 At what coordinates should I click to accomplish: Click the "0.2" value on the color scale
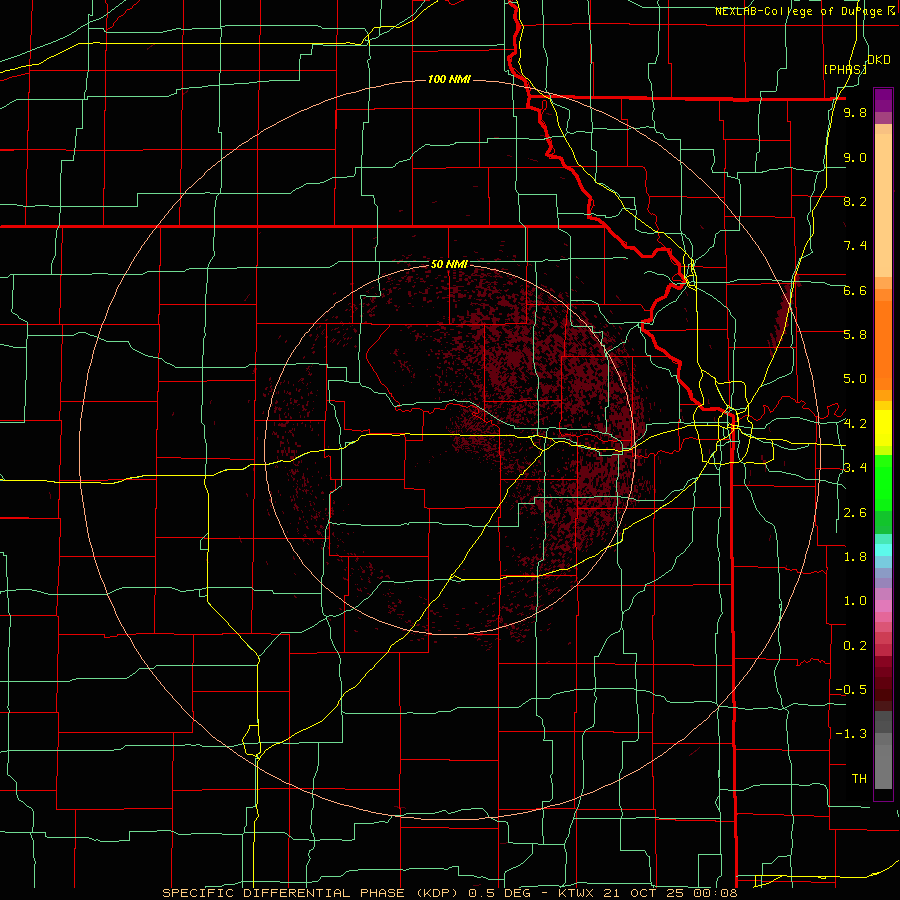tap(855, 646)
